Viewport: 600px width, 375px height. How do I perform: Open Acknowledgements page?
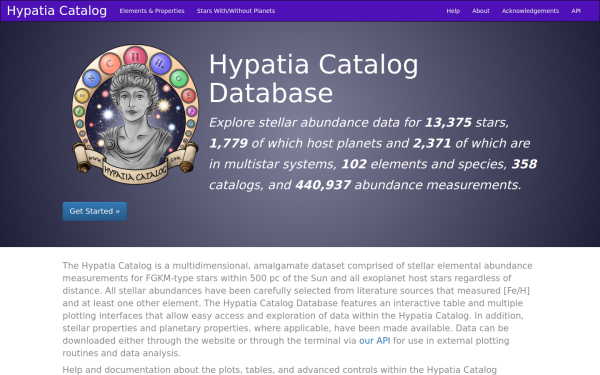530,11
